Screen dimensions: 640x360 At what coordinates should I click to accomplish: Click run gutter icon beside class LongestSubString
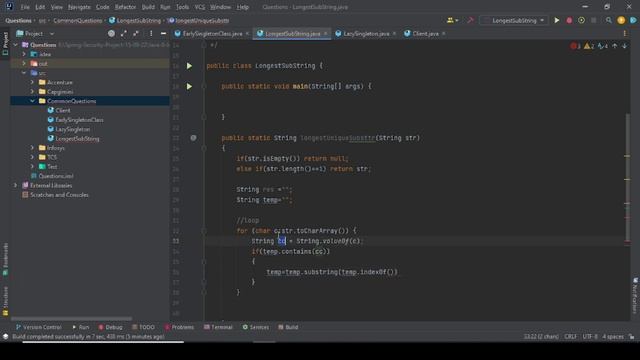(x=189, y=66)
